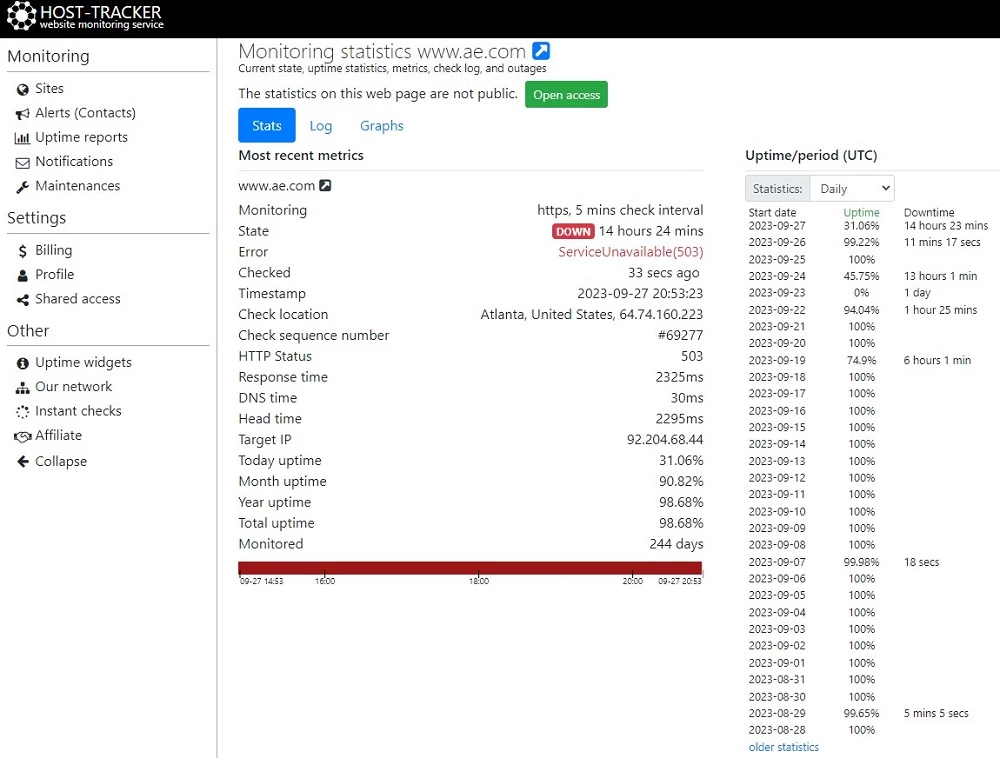1000x758 pixels.
Task: Click the wrench icon beside Maintenances
Action: (22, 187)
